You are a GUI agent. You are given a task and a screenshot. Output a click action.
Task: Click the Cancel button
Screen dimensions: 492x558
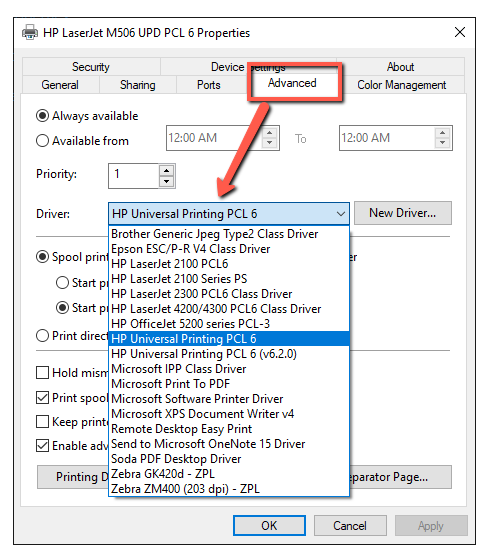pyautogui.click(x=350, y=526)
